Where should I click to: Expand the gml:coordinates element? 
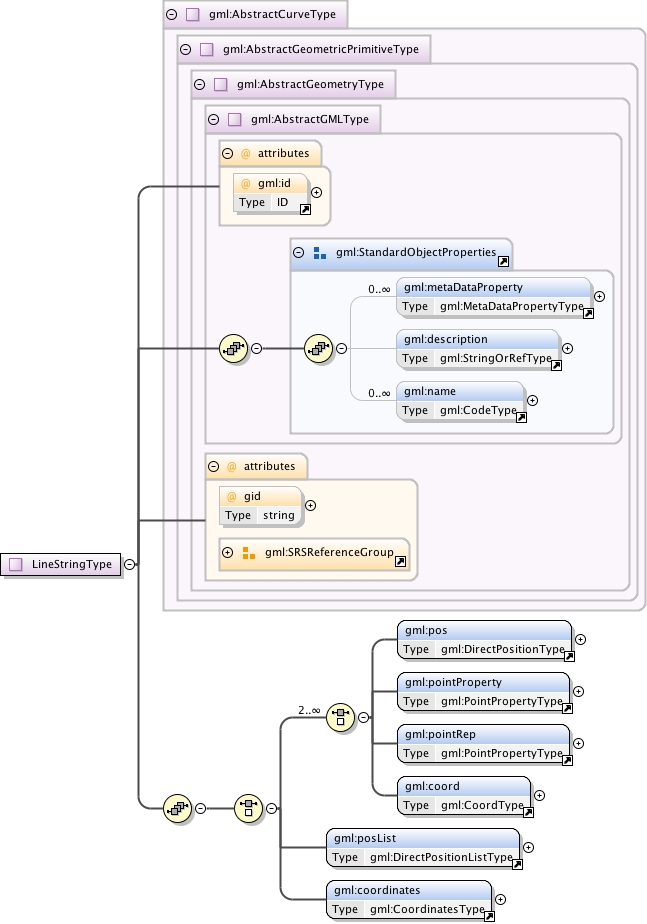[500, 899]
